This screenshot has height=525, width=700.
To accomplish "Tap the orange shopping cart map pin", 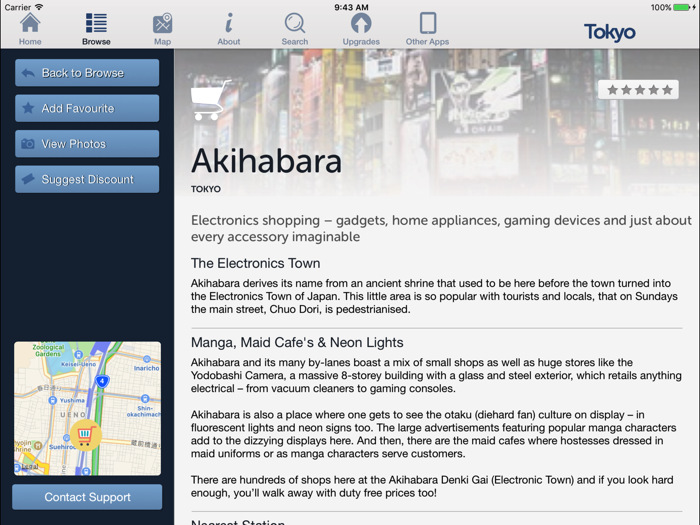I will (x=86, y=435).
